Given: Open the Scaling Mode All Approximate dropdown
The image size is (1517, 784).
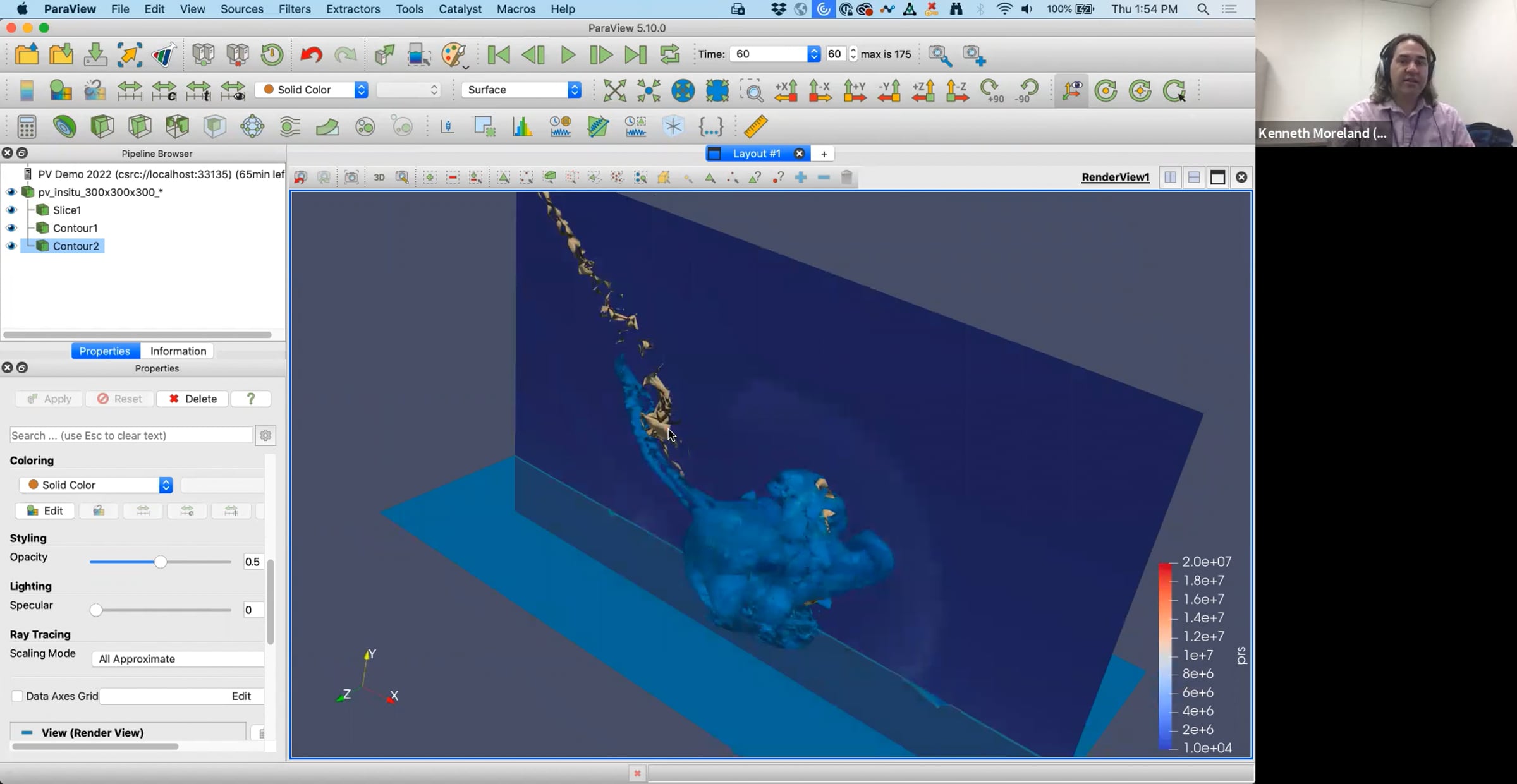Looking at the screenshot, I should tap(178, 659).
